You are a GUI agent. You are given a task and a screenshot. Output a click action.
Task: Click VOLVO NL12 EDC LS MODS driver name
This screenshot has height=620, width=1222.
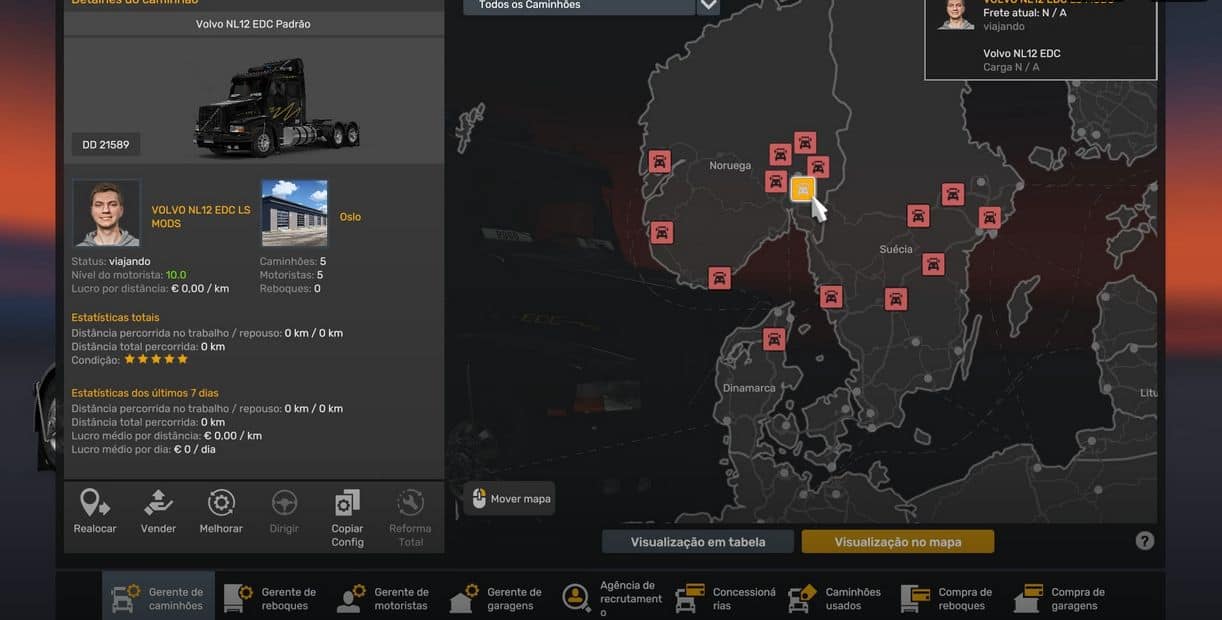tap(201, 217)
